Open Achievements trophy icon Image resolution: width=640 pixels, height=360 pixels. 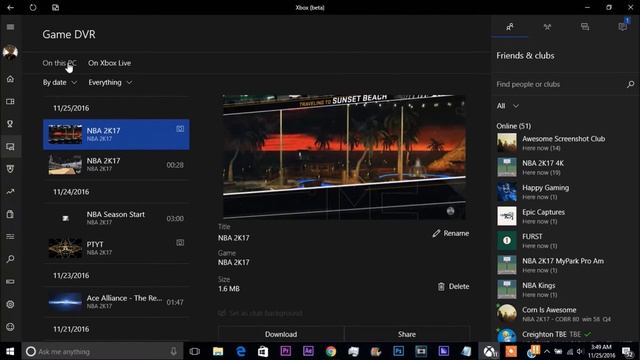tap(10, 124)
